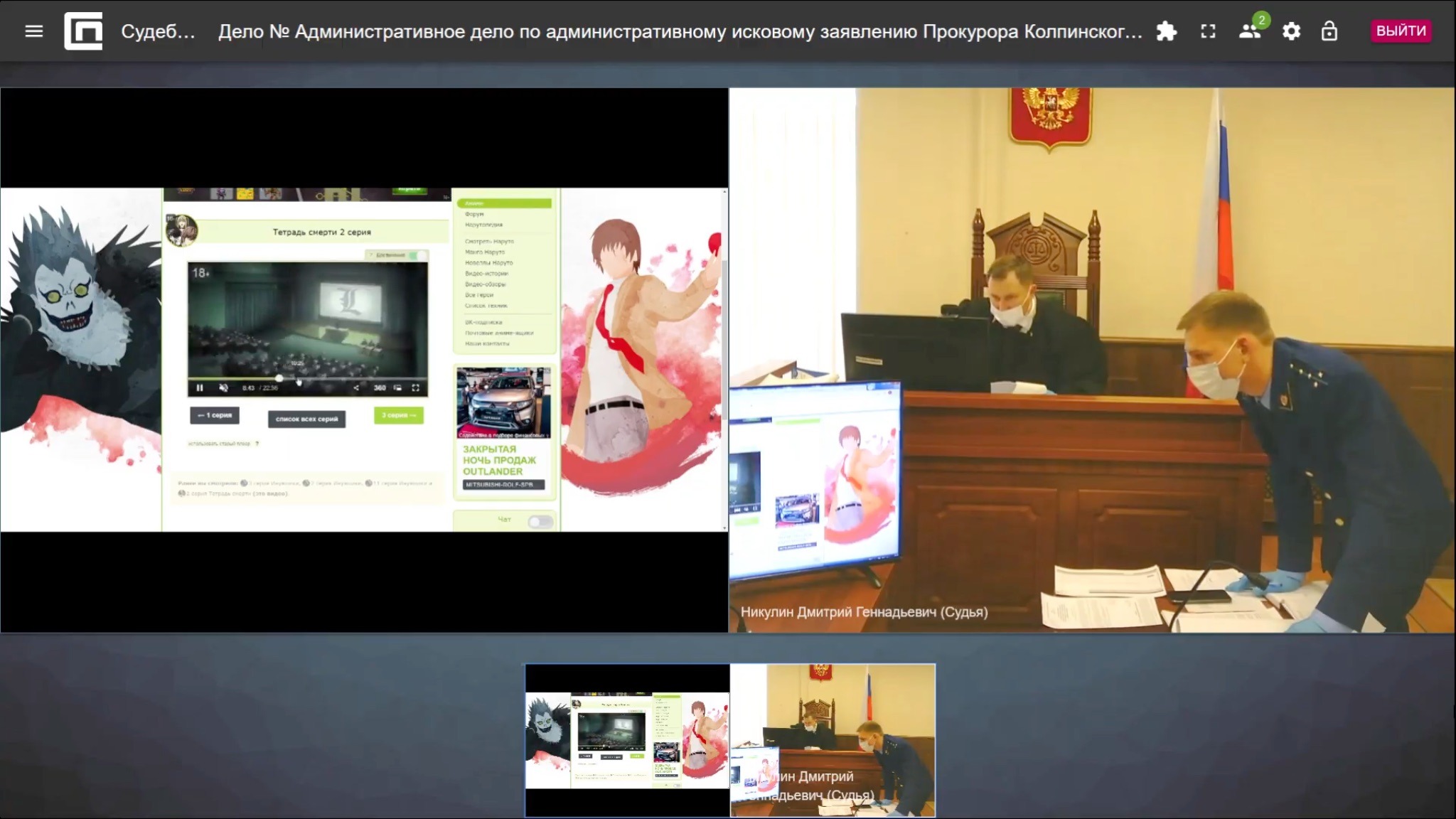Click the question mark beside old player link

point(257,444)
